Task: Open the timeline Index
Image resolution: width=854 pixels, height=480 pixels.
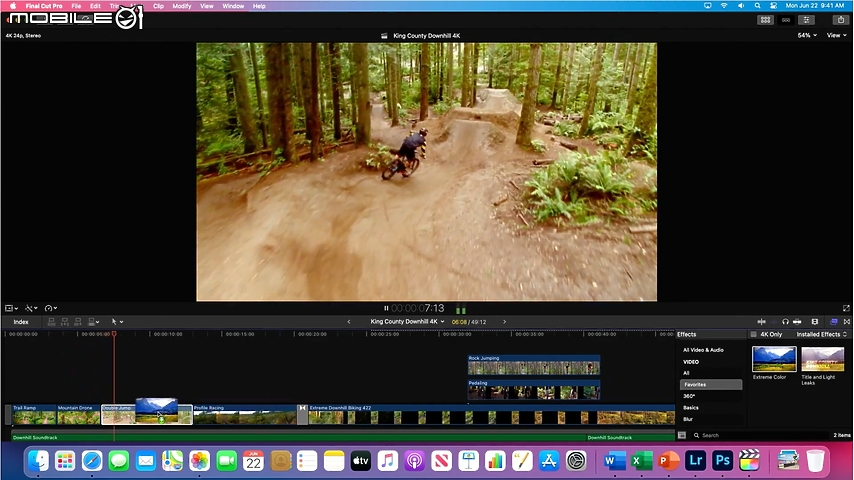Action: [x=21, y=322]
